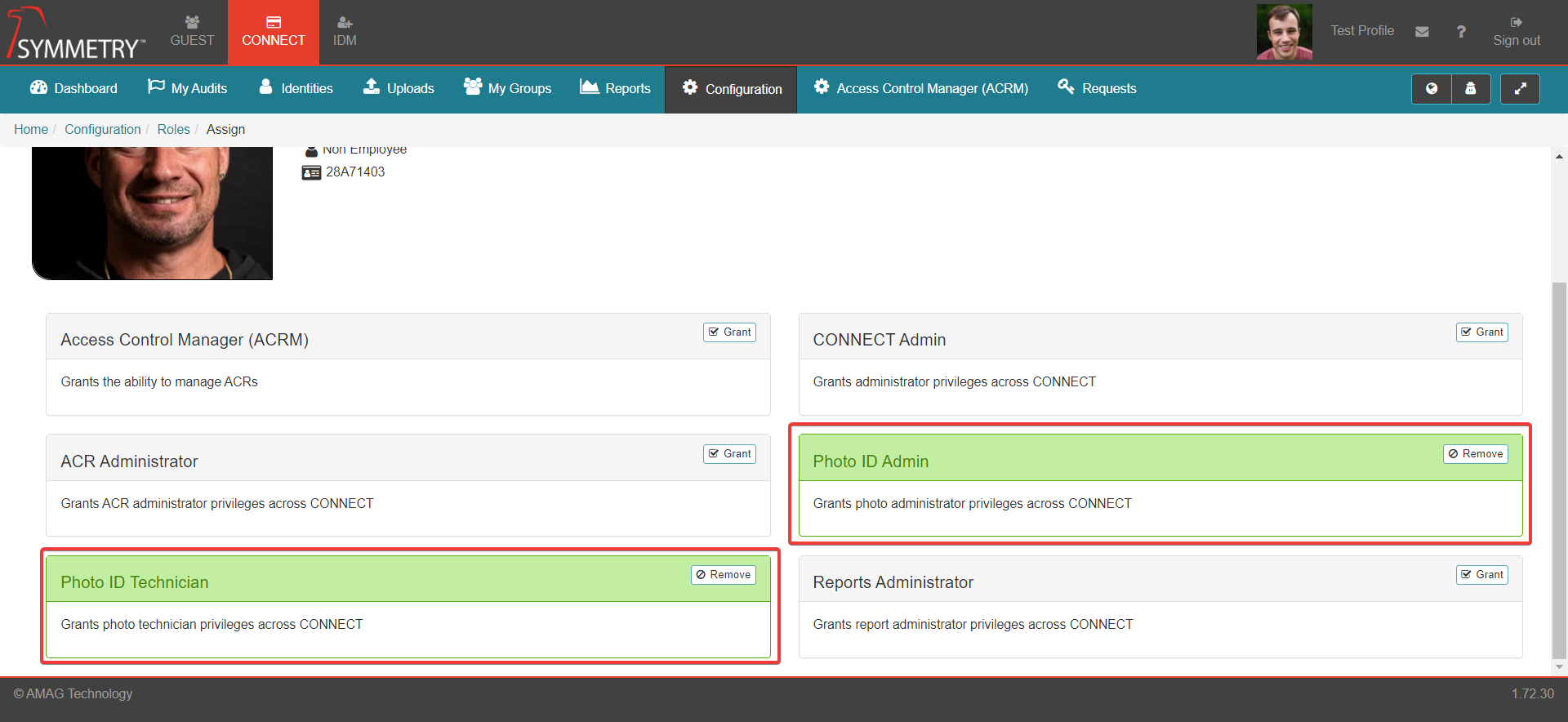Open the Configuration menu

click(732, 89)
